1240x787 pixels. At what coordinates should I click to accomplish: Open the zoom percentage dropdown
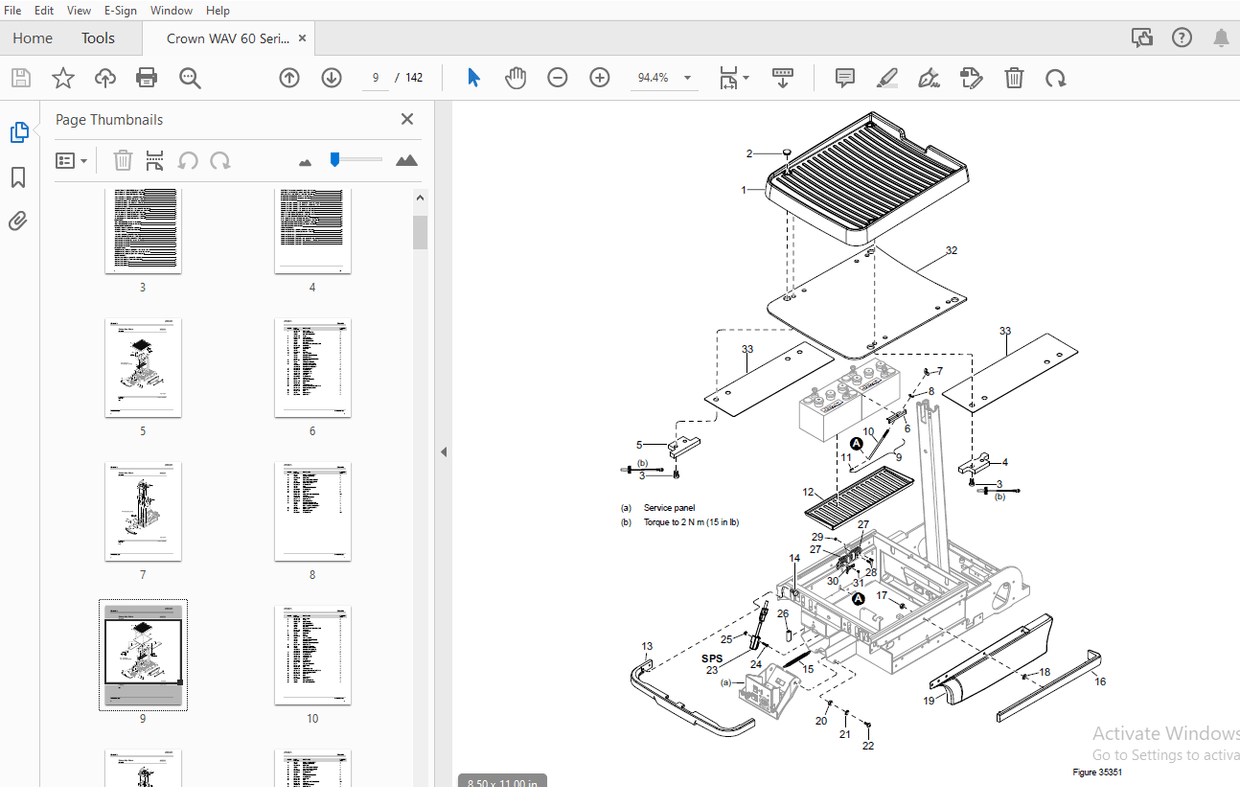click(687, 77)
